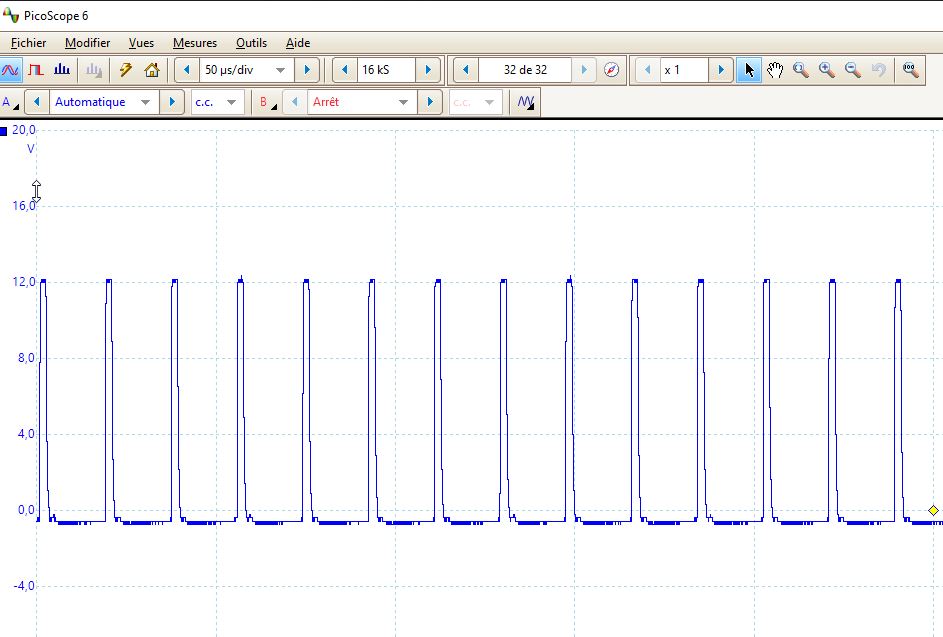Increase the x 1 zoom factor
The height and width of the screenshot is (637, 943).
point(721,70)
